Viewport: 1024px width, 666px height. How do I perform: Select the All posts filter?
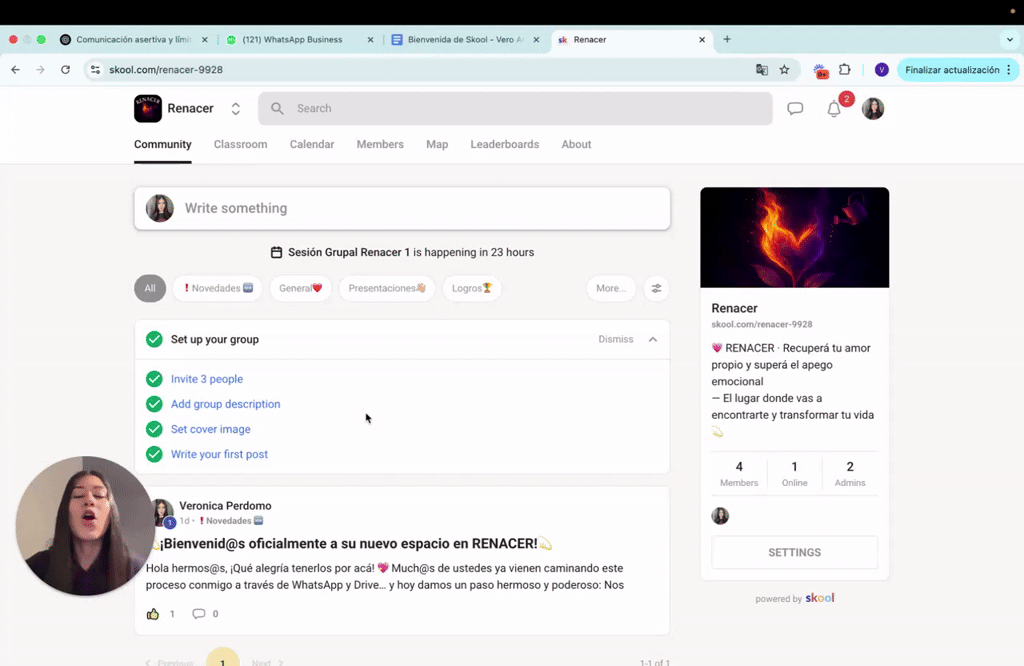point(150,288)
